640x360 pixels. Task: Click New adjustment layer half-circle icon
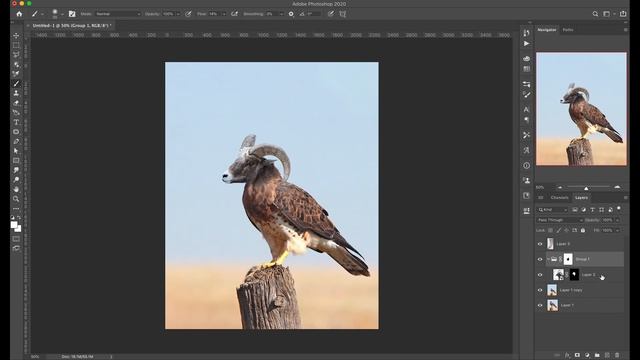[x=587, y=355]
